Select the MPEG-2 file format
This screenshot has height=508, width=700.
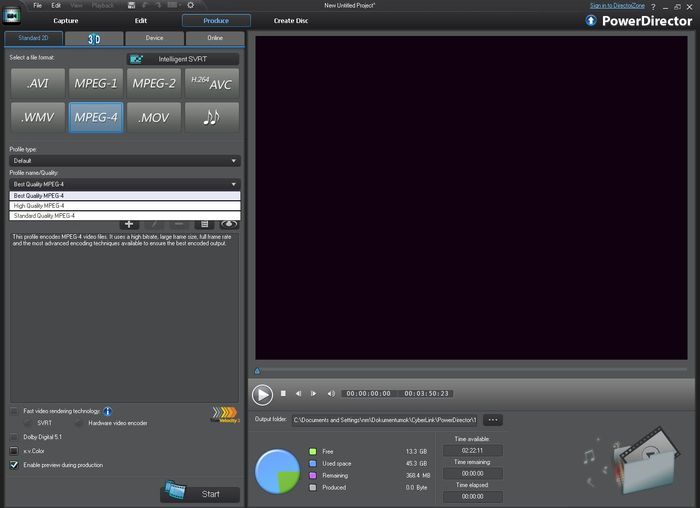tap(154, 83)
